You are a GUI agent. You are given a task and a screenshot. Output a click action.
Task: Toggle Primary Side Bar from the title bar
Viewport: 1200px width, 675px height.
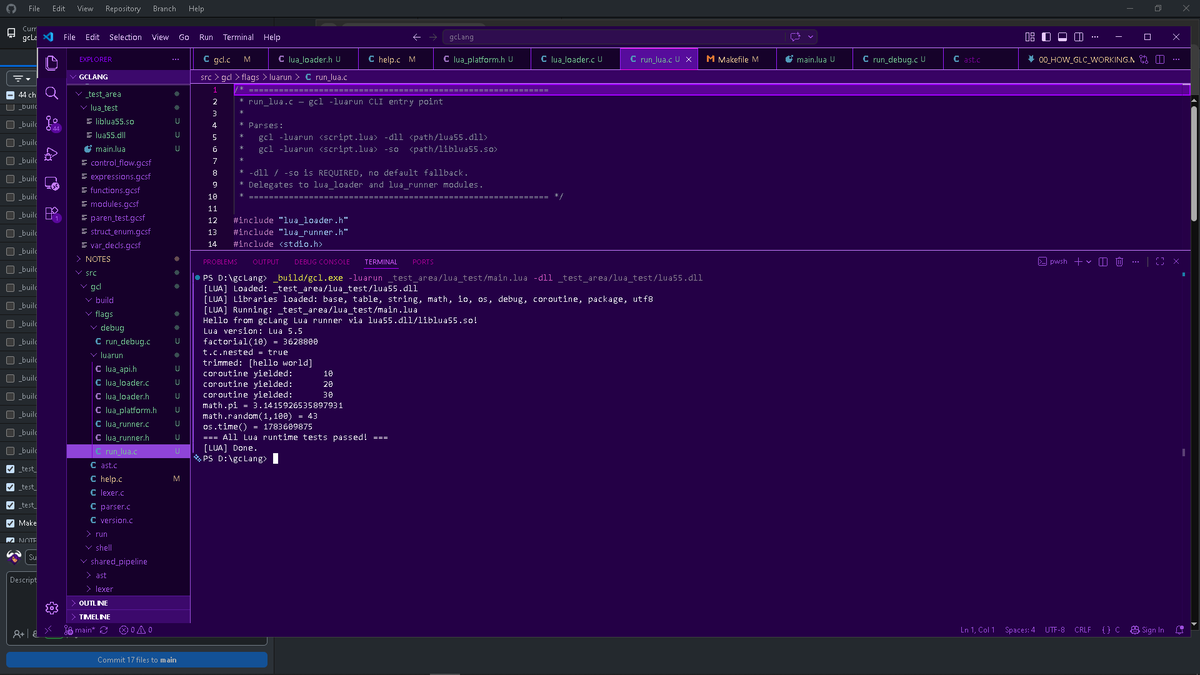[1047, 37]
